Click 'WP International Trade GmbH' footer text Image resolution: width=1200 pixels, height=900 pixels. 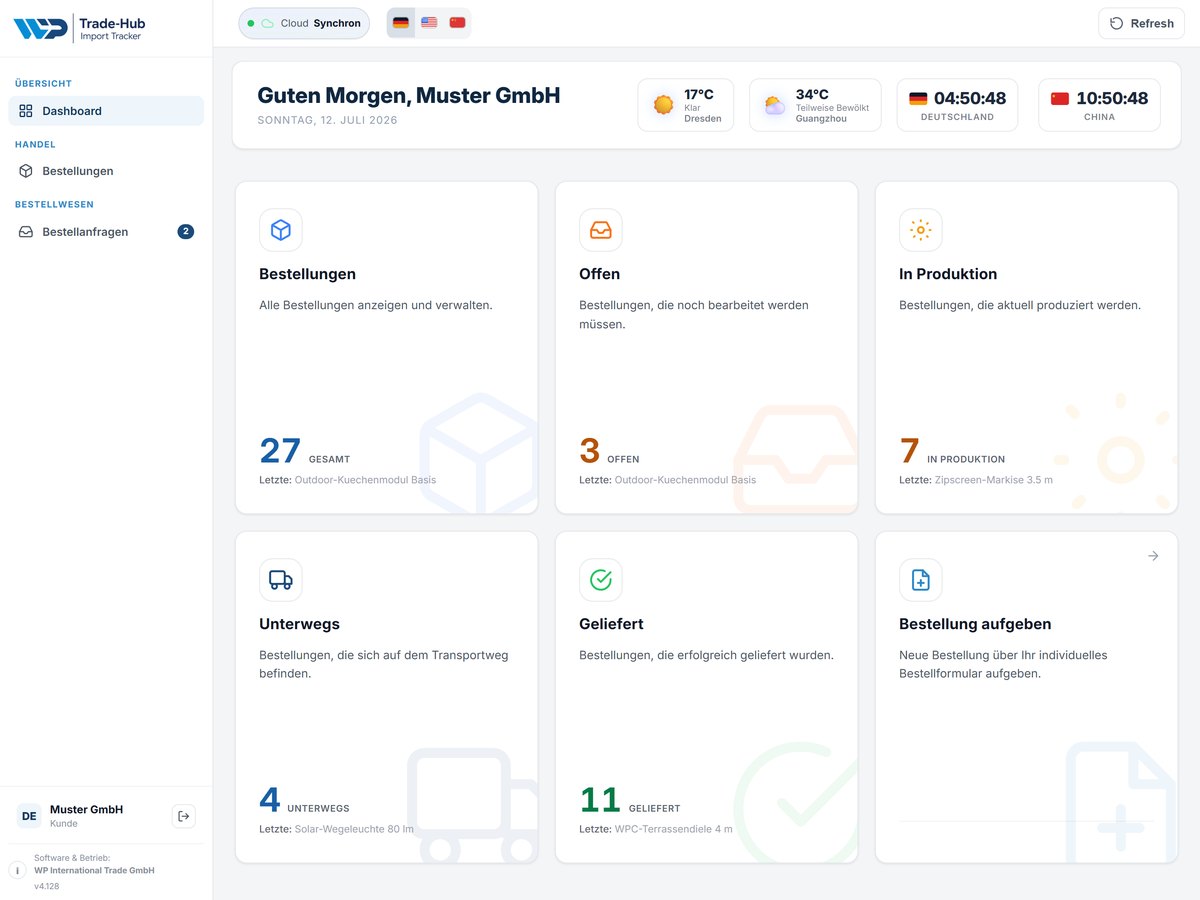click(x=94, y=871)
